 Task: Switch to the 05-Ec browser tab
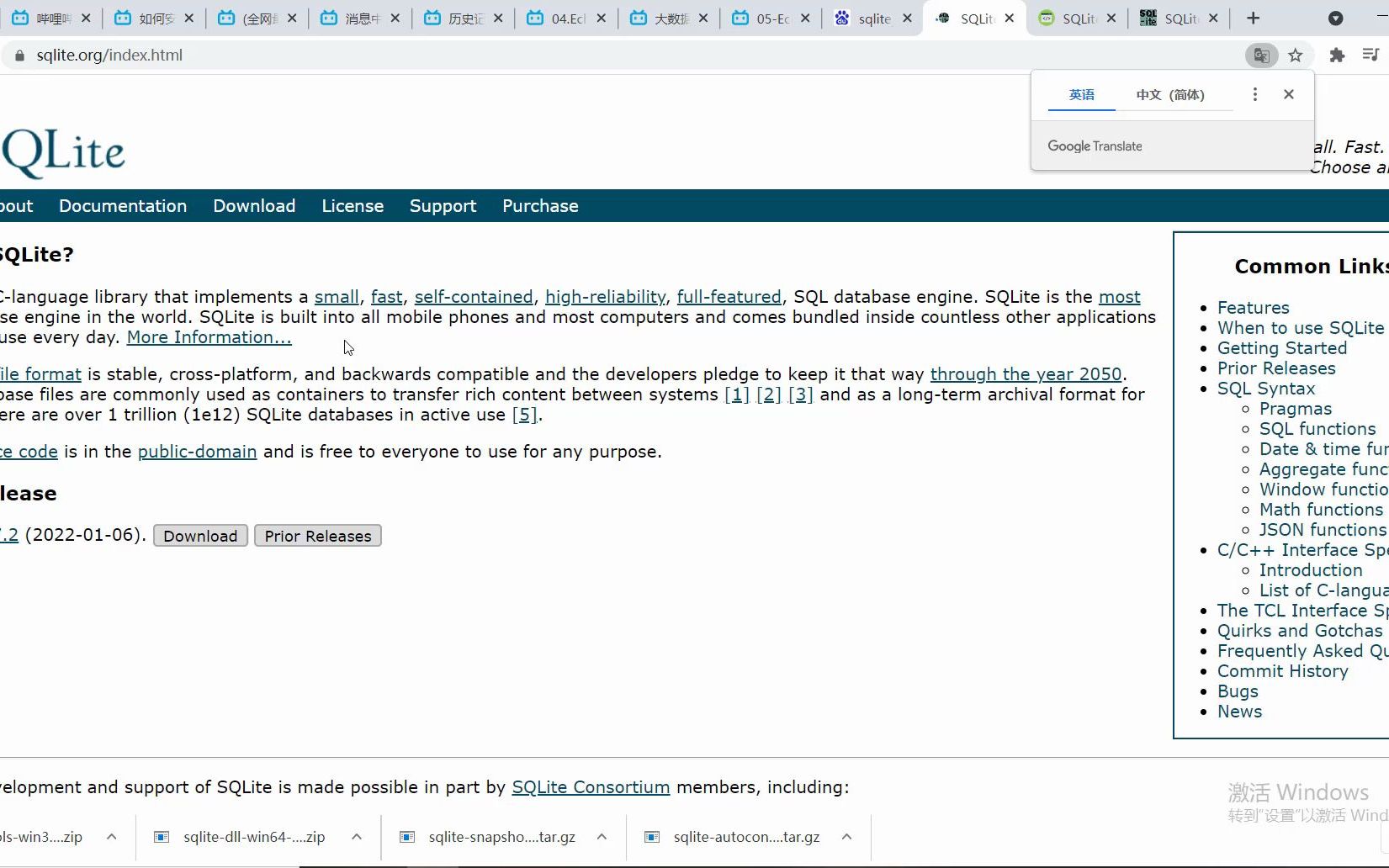point(771,19)
